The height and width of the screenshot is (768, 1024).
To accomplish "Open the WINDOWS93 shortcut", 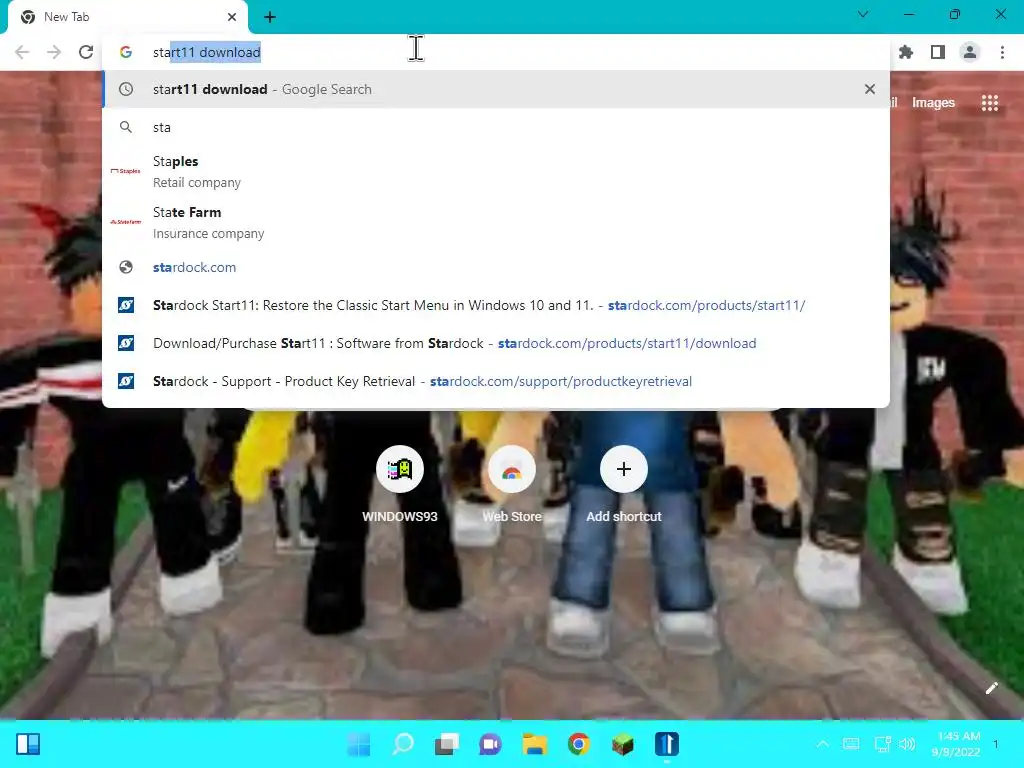I will [x=400, y=485].
